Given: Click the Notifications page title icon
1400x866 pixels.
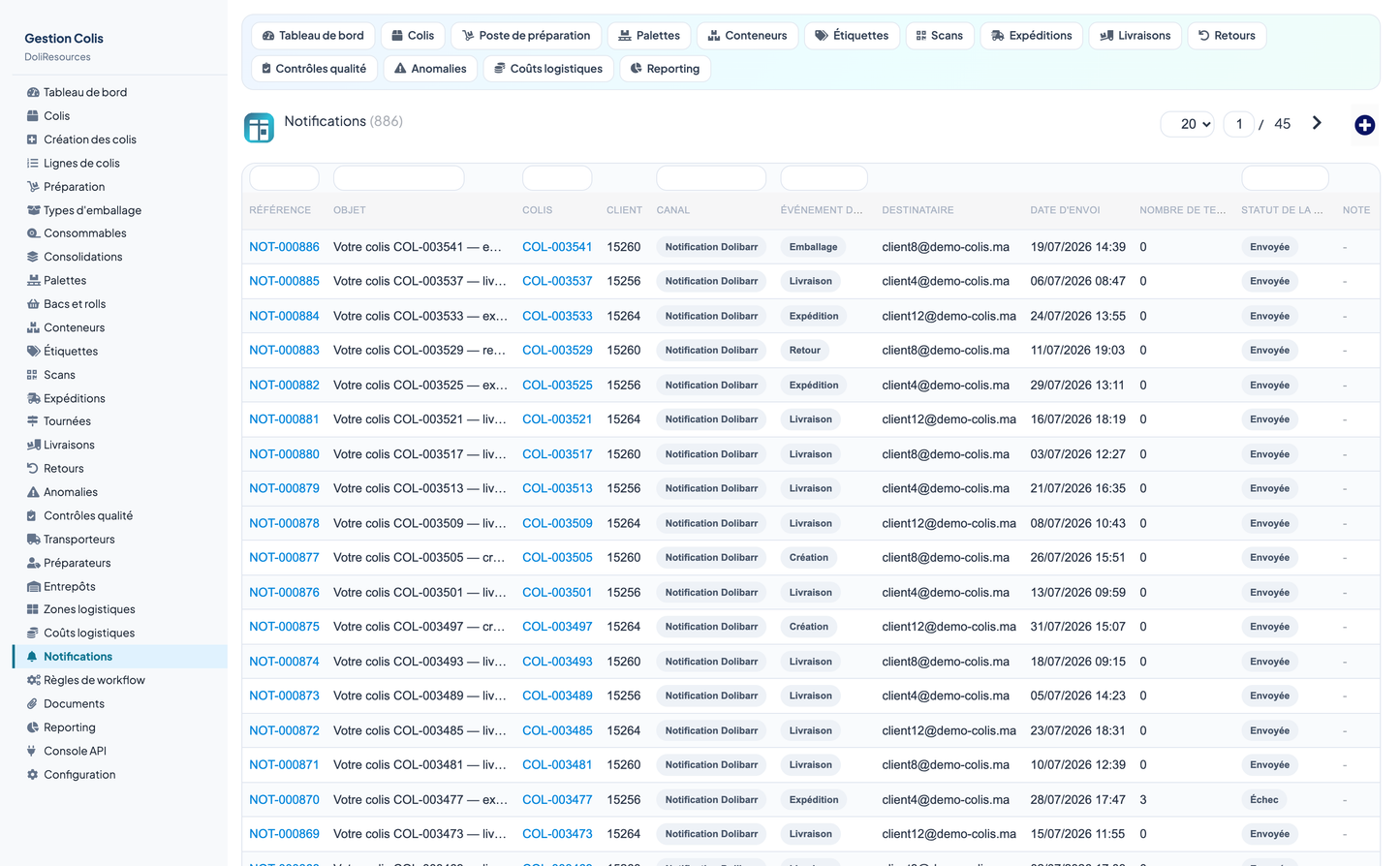Looking at the screenshot, I should (259, 128).
